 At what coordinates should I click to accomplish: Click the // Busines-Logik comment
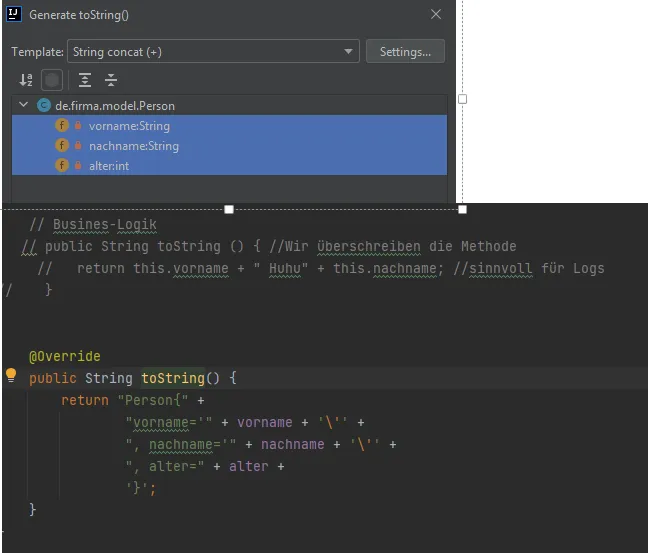93,224
